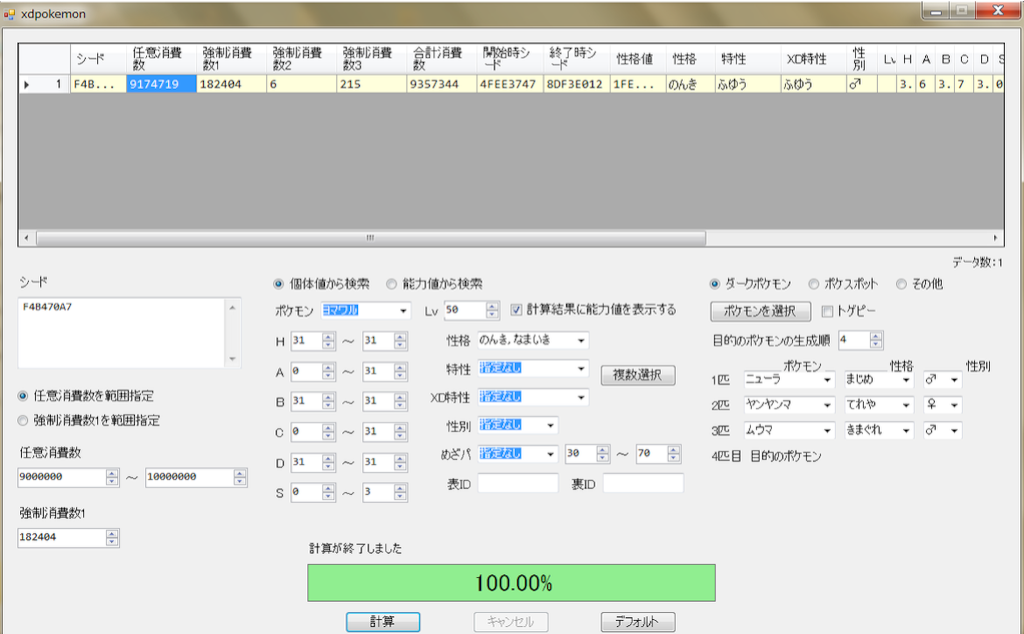Open 1匹 pokemon dropdown showing ニューラ
This screenshot has width=1024, height=634.
tap(827, 380)
